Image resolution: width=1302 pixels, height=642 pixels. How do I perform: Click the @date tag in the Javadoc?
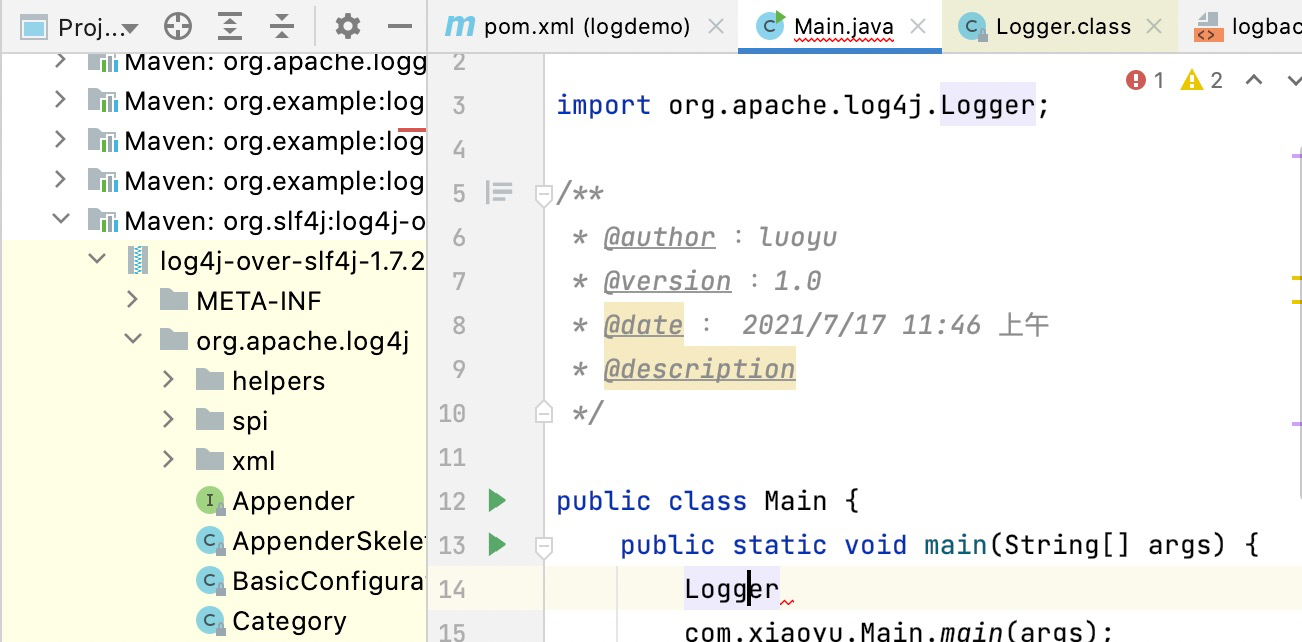click(644, 325)
